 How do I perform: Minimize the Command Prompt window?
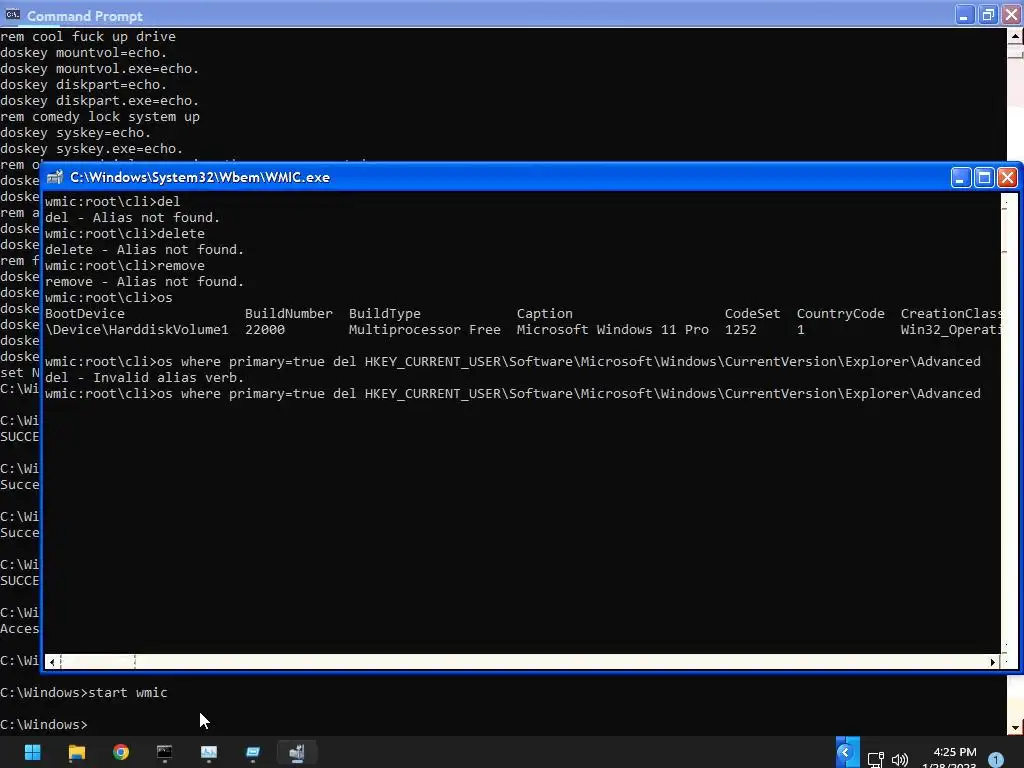(x=965, y=15)
